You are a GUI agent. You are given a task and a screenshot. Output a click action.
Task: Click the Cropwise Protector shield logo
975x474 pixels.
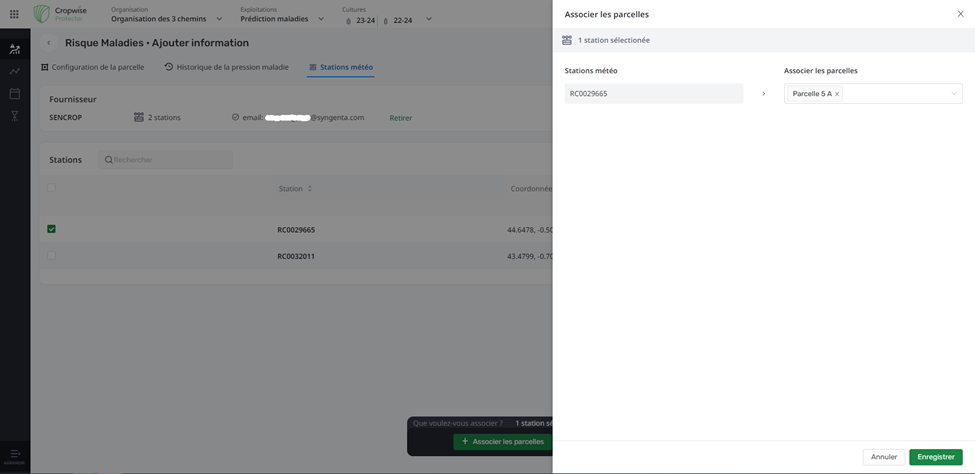(41, 14)
